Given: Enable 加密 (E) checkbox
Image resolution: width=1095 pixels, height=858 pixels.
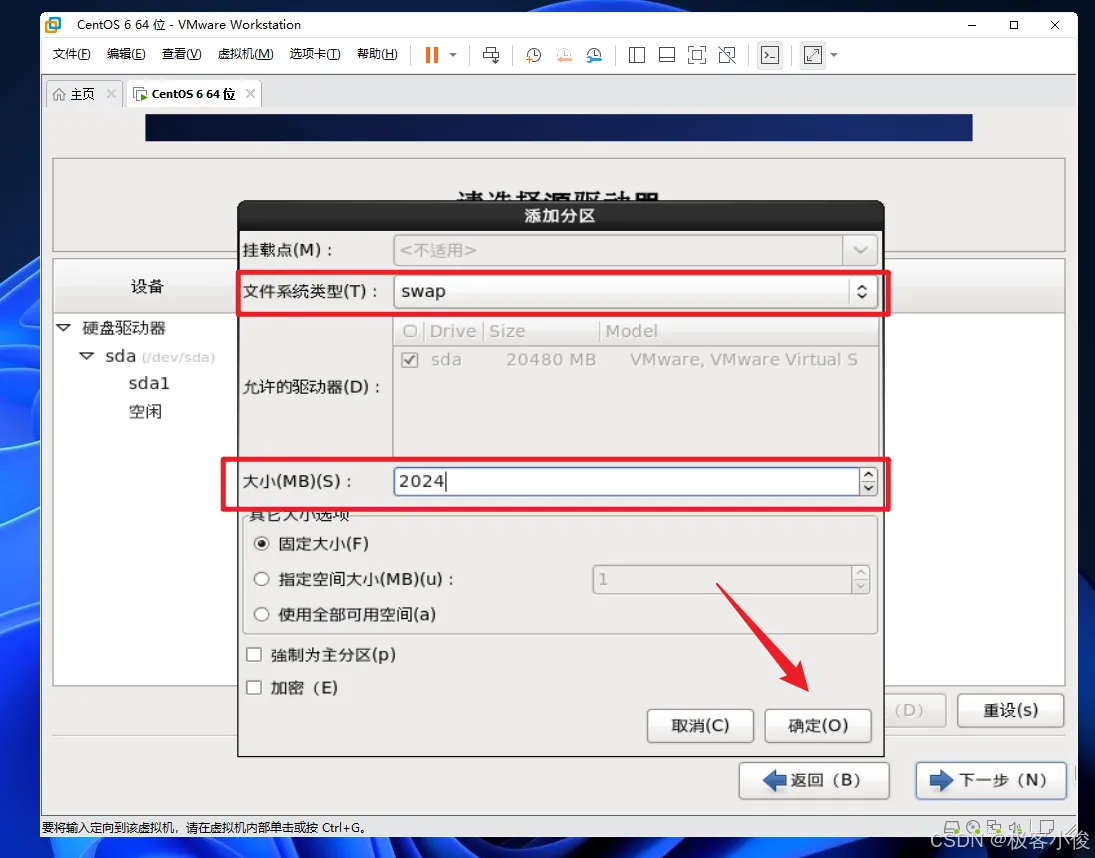Looking at the screenshot, I should [254, 688].
